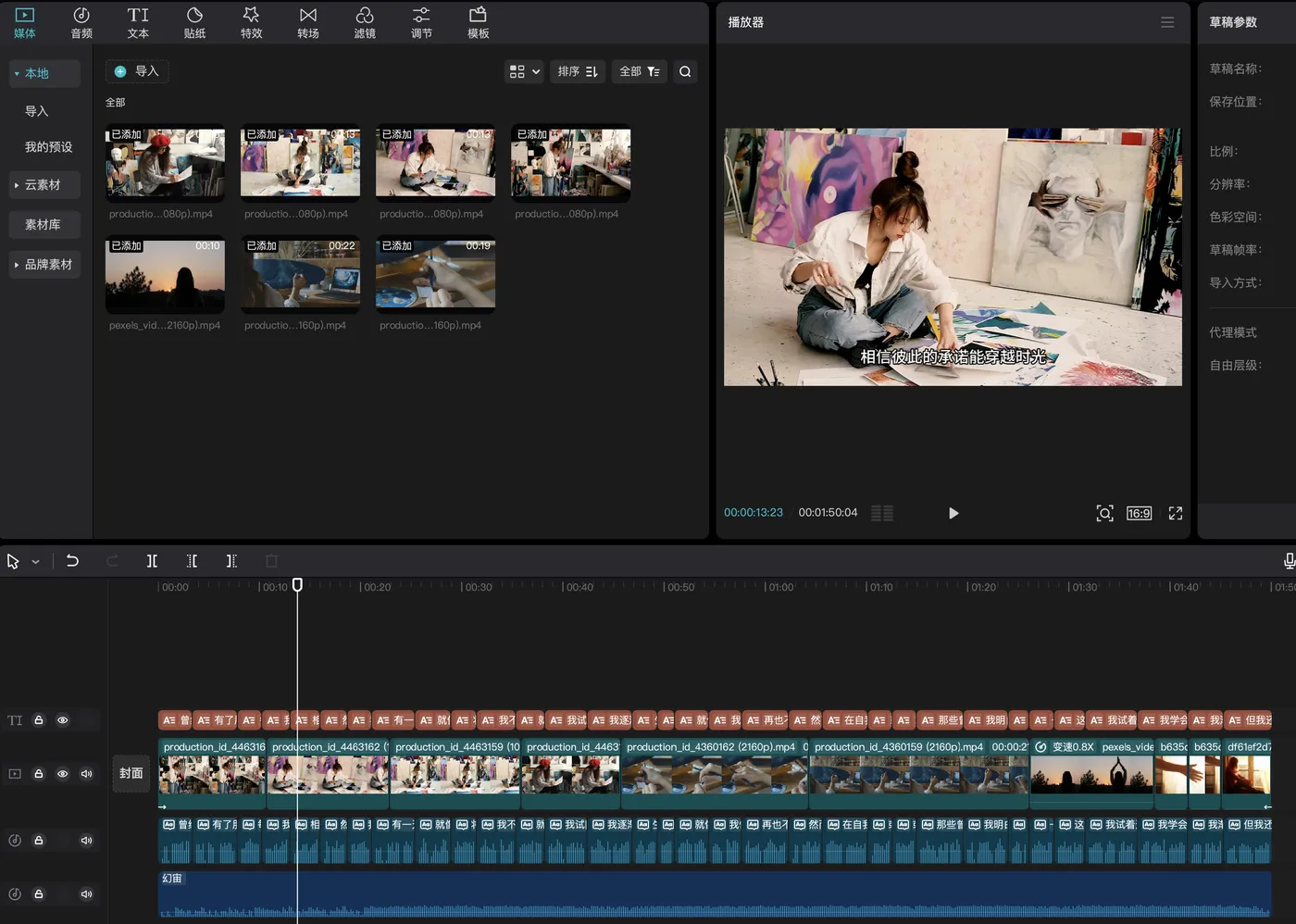The image size is (1296, 924).
Task: Select the 幻宙 music clip on timeline
Action: [x=715, y=894]
